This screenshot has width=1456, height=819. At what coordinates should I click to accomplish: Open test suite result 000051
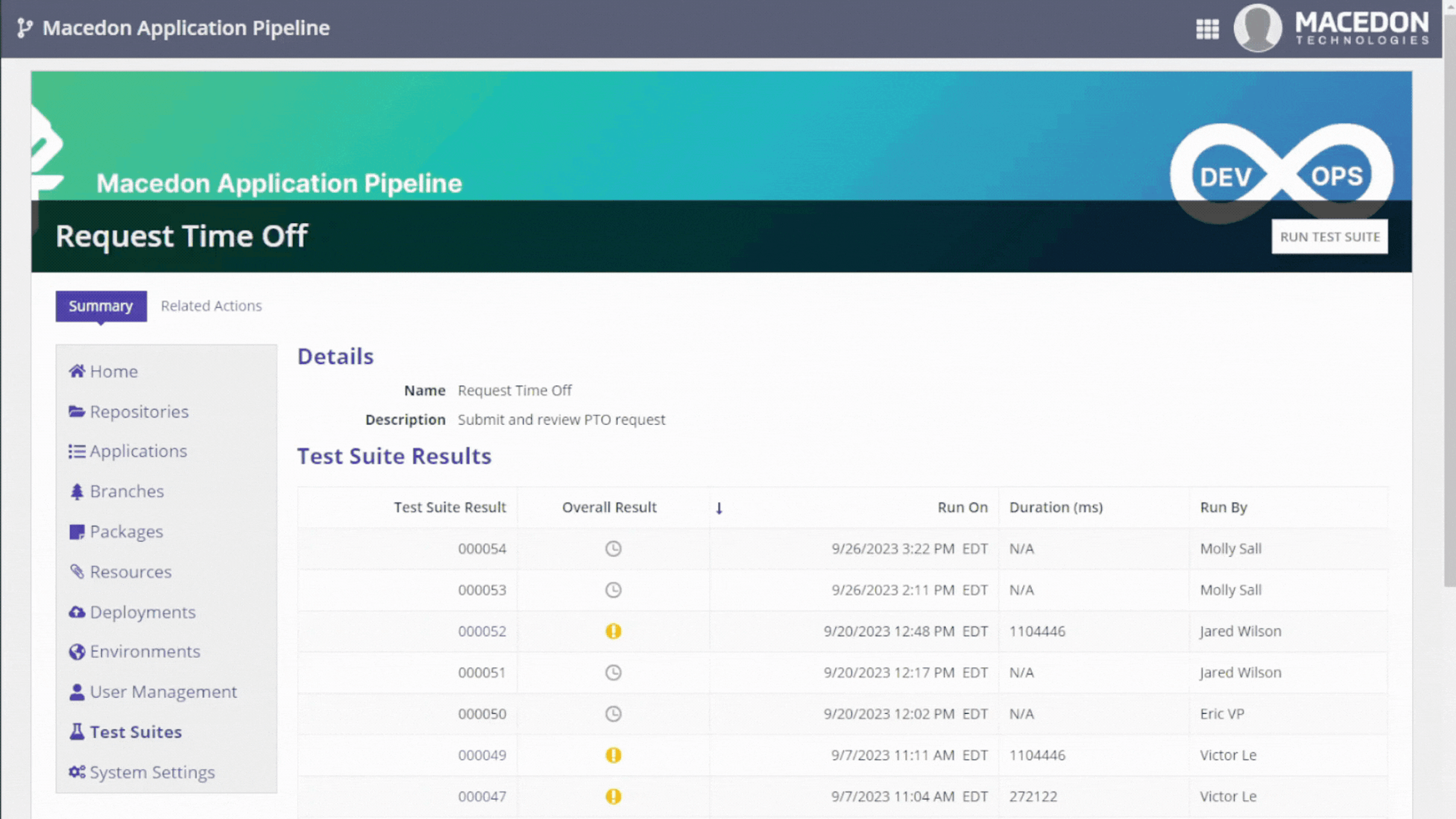[482, 673]
